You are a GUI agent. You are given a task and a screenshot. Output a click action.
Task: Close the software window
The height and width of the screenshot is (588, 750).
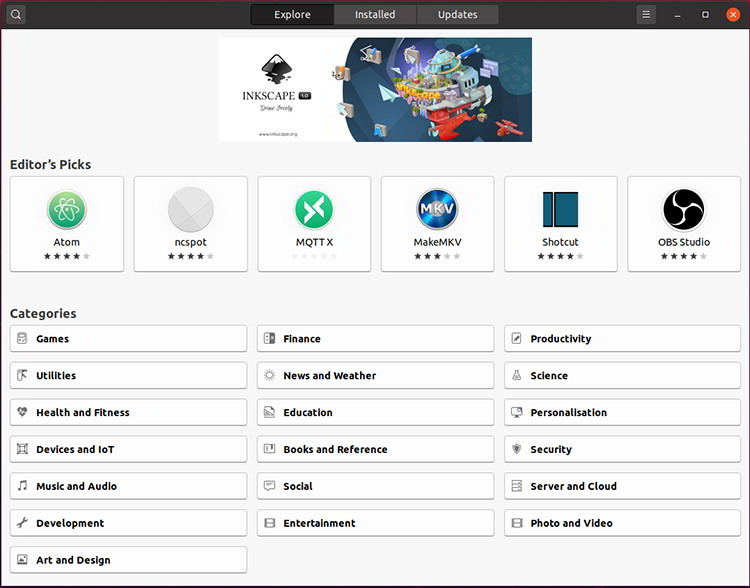coord(733,15)
